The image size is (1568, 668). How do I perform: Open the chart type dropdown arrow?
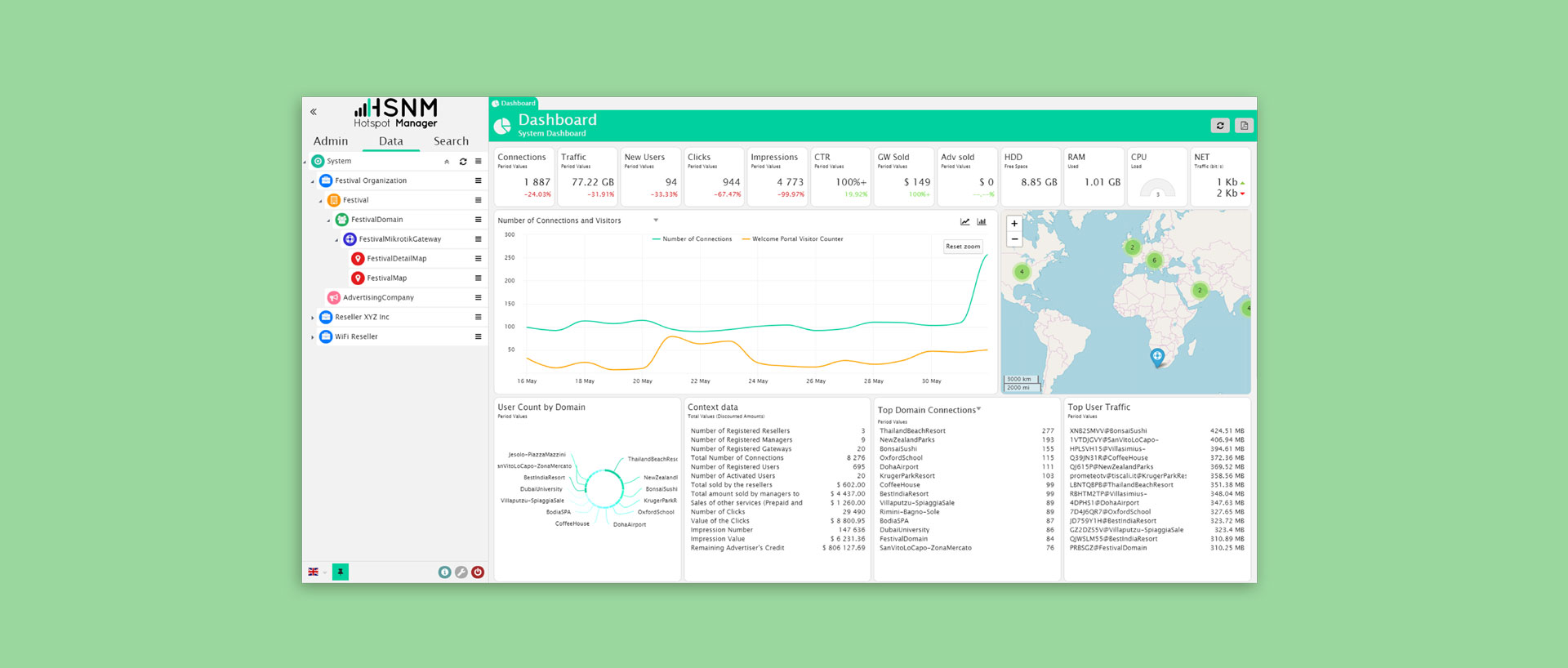tap(656, 220)
